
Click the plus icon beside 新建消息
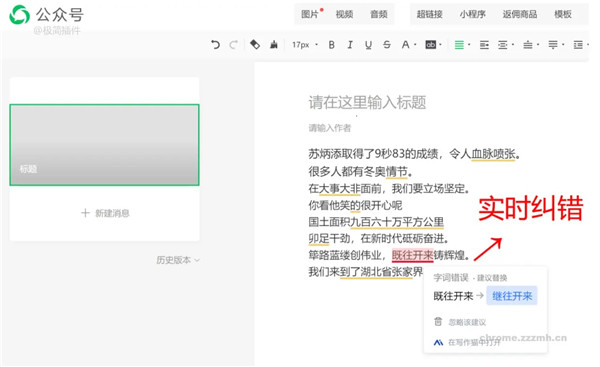[85, 213]
